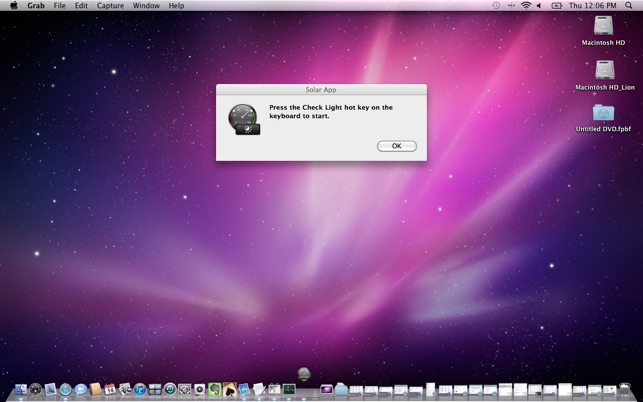Open iChat from the Dock

coord(80,389)
